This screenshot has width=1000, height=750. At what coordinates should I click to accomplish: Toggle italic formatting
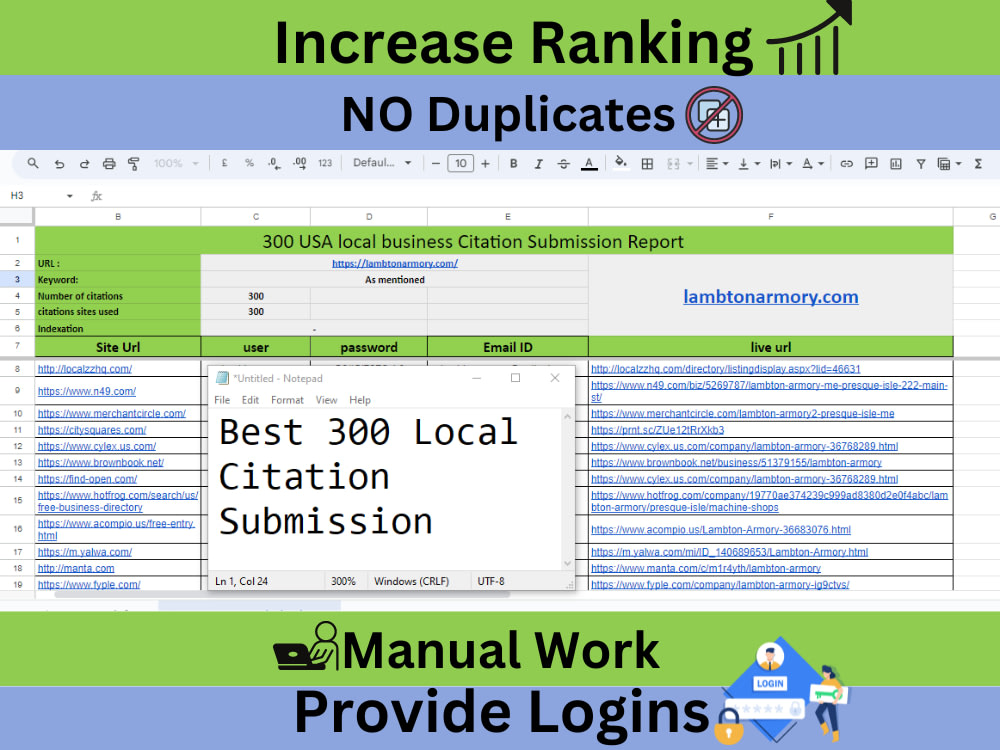pos(538,164)
